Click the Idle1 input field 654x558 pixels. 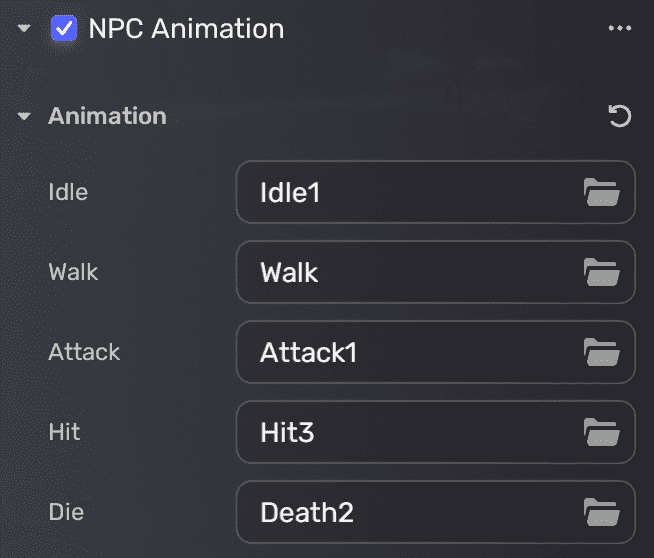(x=410, y=192)
